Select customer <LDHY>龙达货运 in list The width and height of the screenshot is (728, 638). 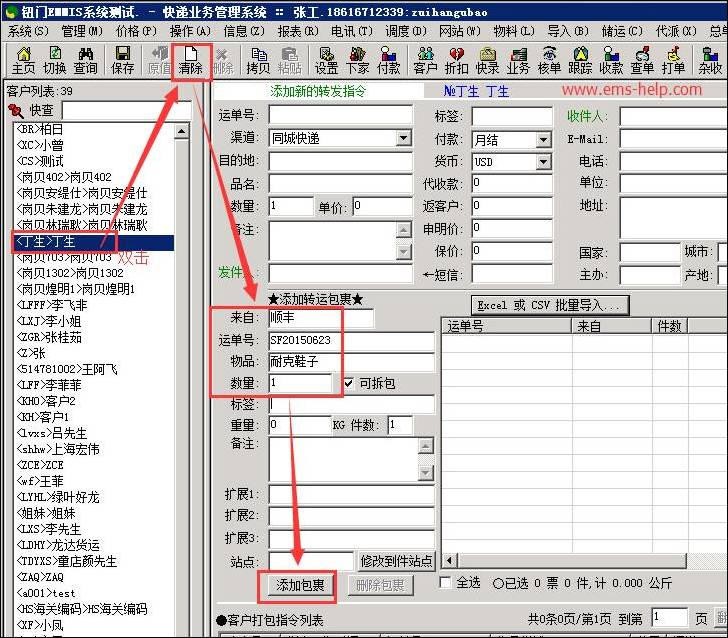point(58,545)
